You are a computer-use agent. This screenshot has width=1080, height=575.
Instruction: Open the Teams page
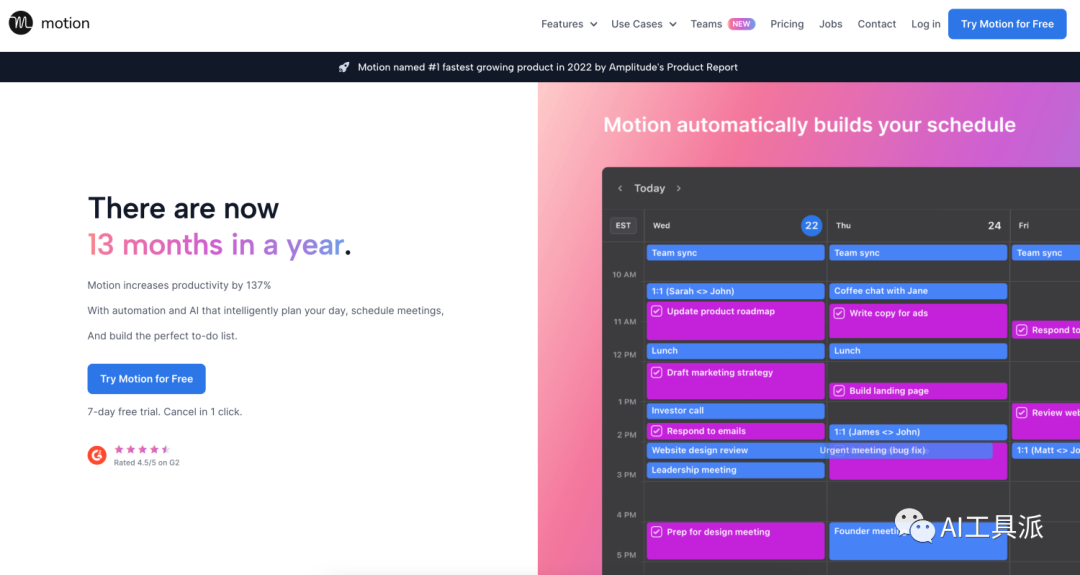706,24
